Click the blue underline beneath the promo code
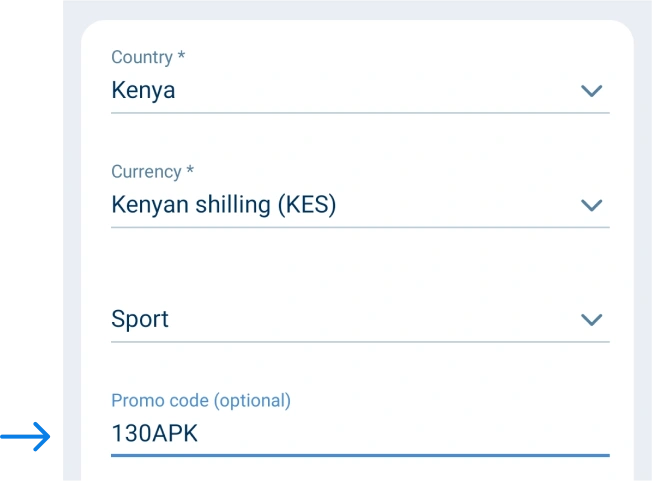The width and height of the screenshot is (652, 481). point(360,455)
